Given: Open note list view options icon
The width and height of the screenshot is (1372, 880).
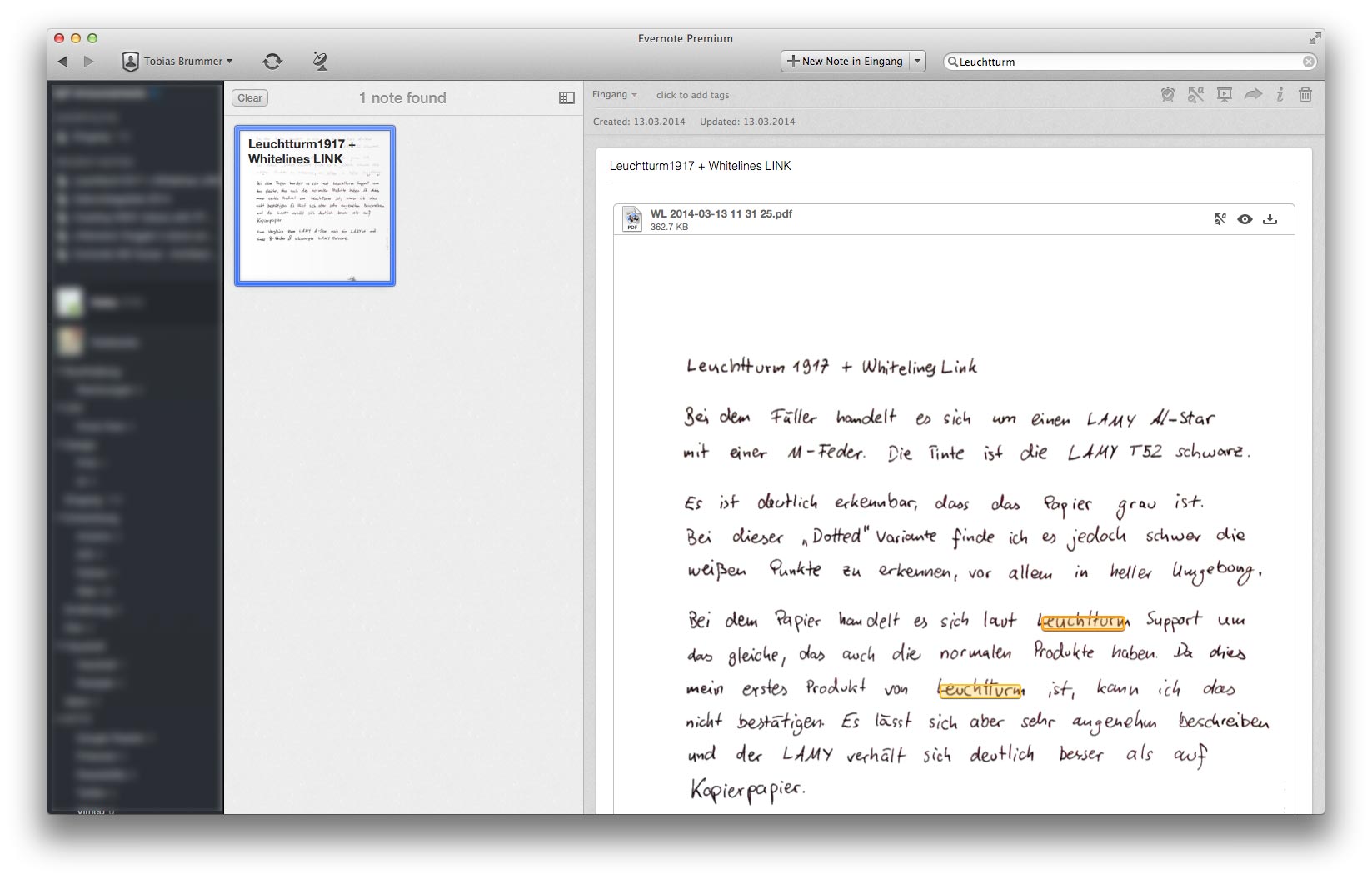Looking at the screenshot, I should click(566, 97).
